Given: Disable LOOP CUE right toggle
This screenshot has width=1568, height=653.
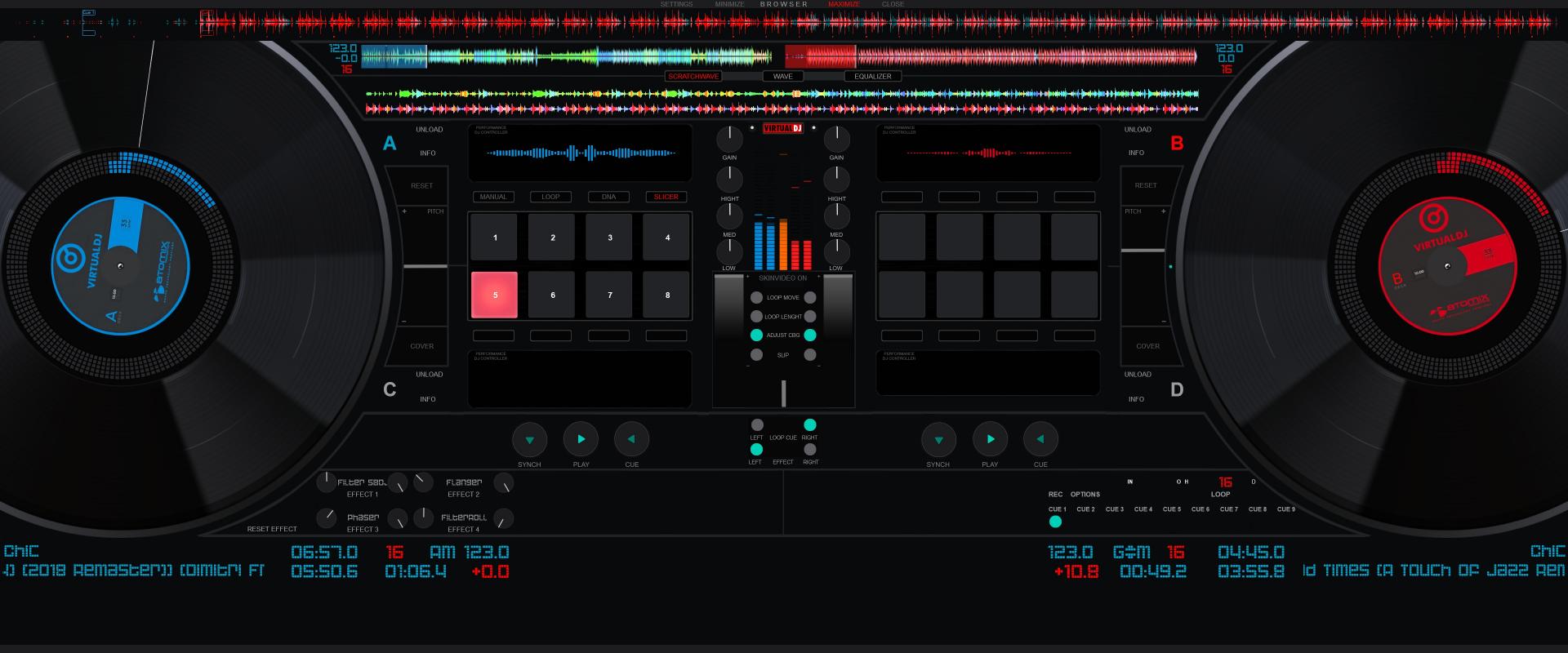Looking at the screenshot, I should click(810, 425).
